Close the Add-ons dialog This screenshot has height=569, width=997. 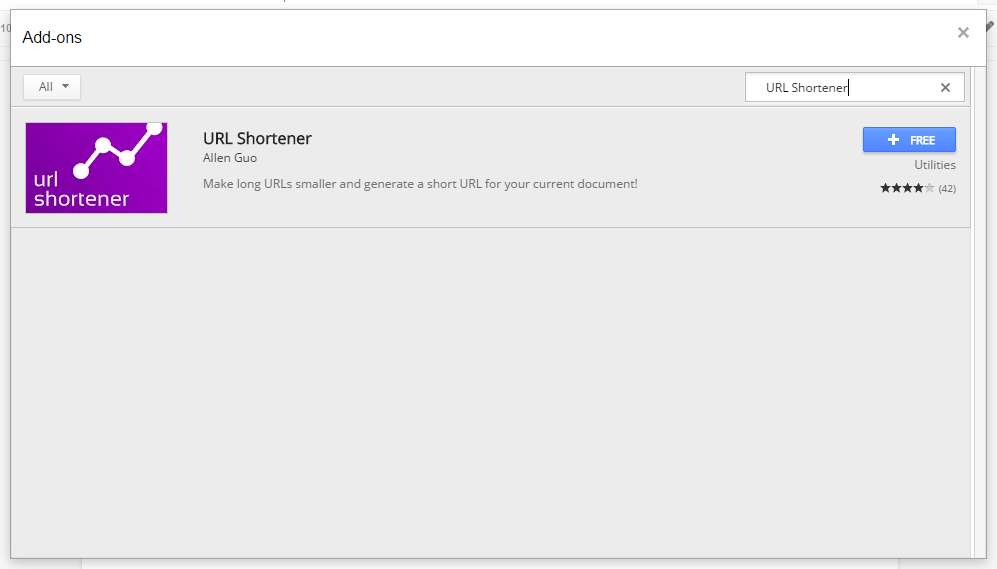pyautogui.click(x=963, y=33)
